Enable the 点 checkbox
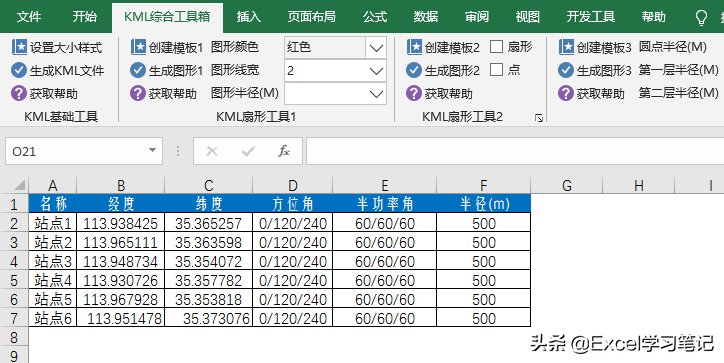The image size is (724, 363). click(x=496, y=70)
